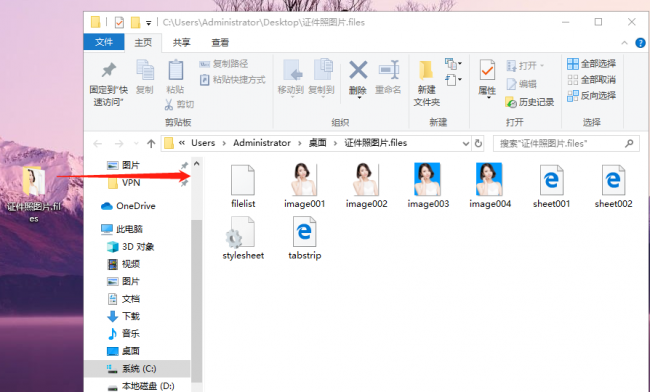Switch to the Share ribbon tab

click(x=182, y=42)
